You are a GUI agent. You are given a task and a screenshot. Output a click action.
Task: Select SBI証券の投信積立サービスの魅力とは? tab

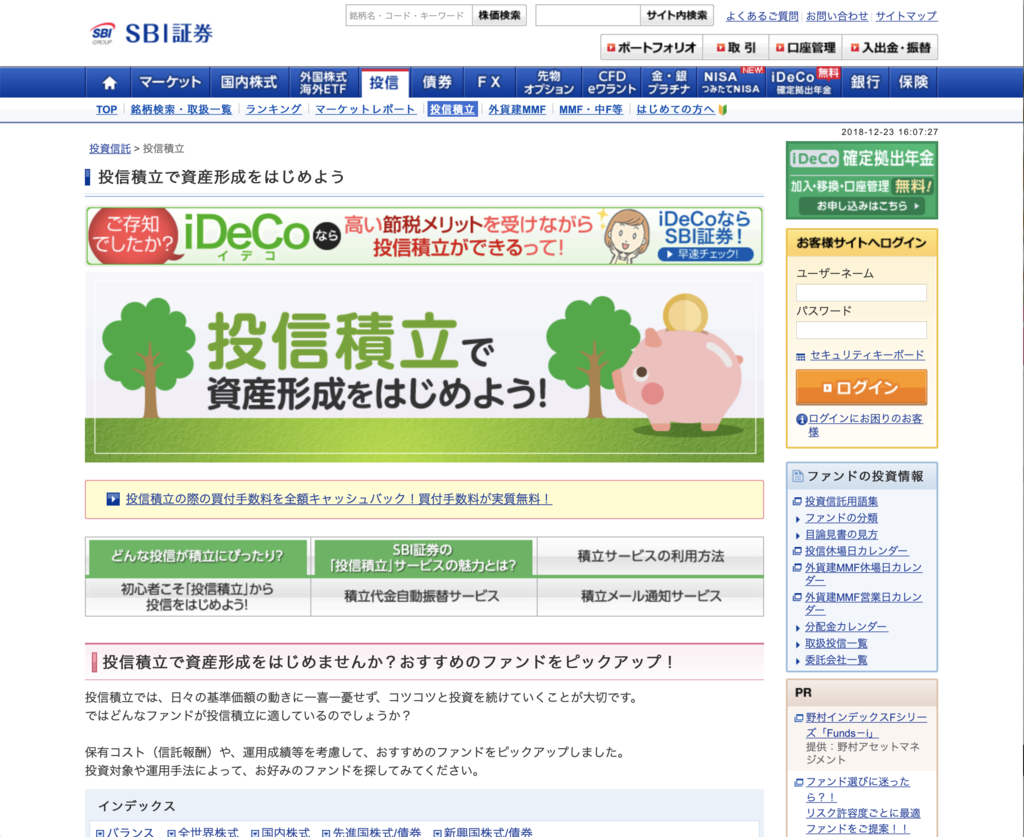click(x=423, y=557)
